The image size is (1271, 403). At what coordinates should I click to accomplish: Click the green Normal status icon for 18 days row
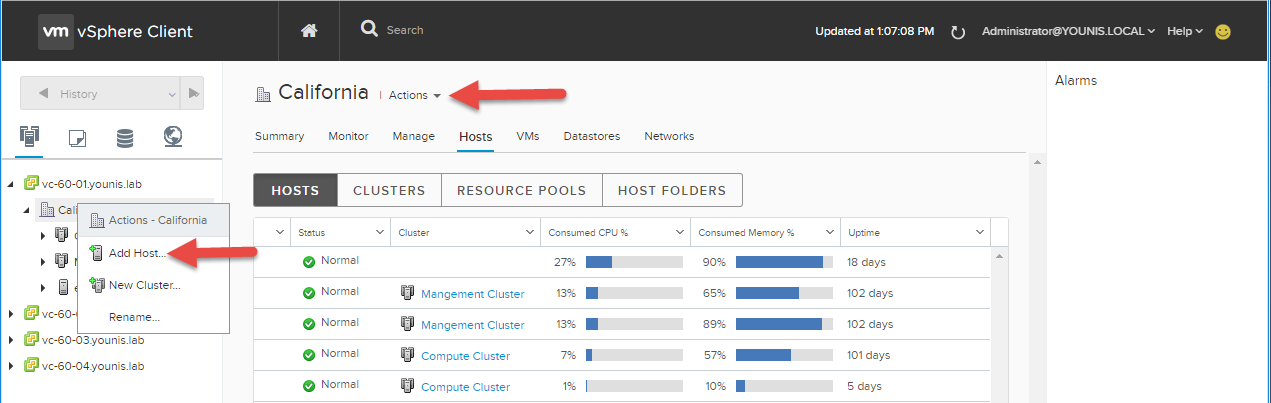point(309,262)
